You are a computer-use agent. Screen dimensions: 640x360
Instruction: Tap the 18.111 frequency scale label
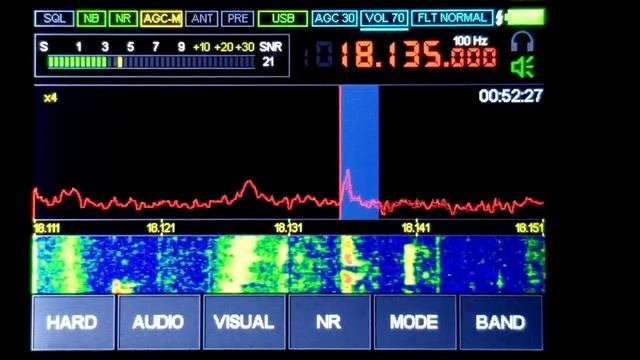(47, 228)
